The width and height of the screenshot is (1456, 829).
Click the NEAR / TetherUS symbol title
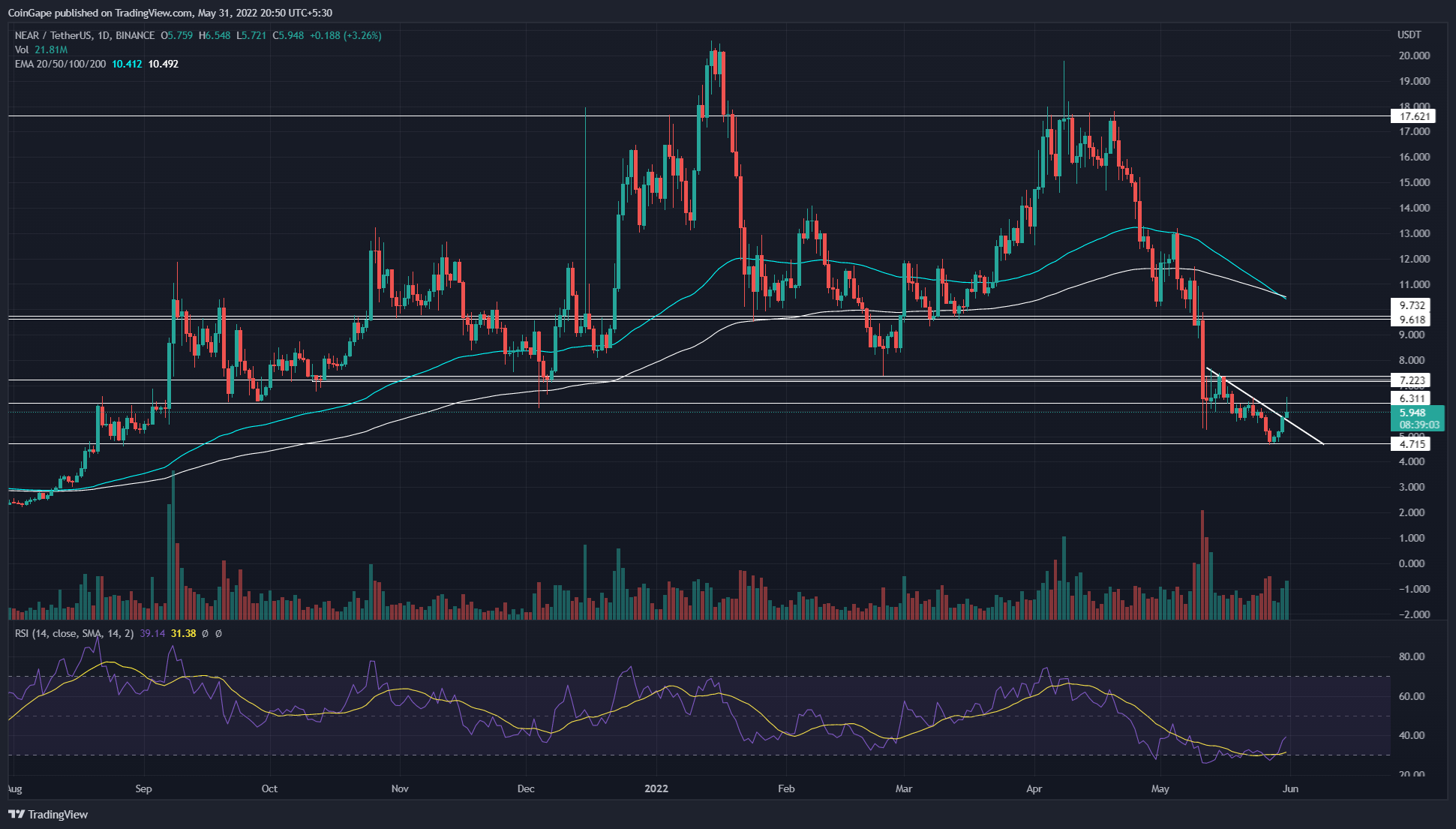53,35
